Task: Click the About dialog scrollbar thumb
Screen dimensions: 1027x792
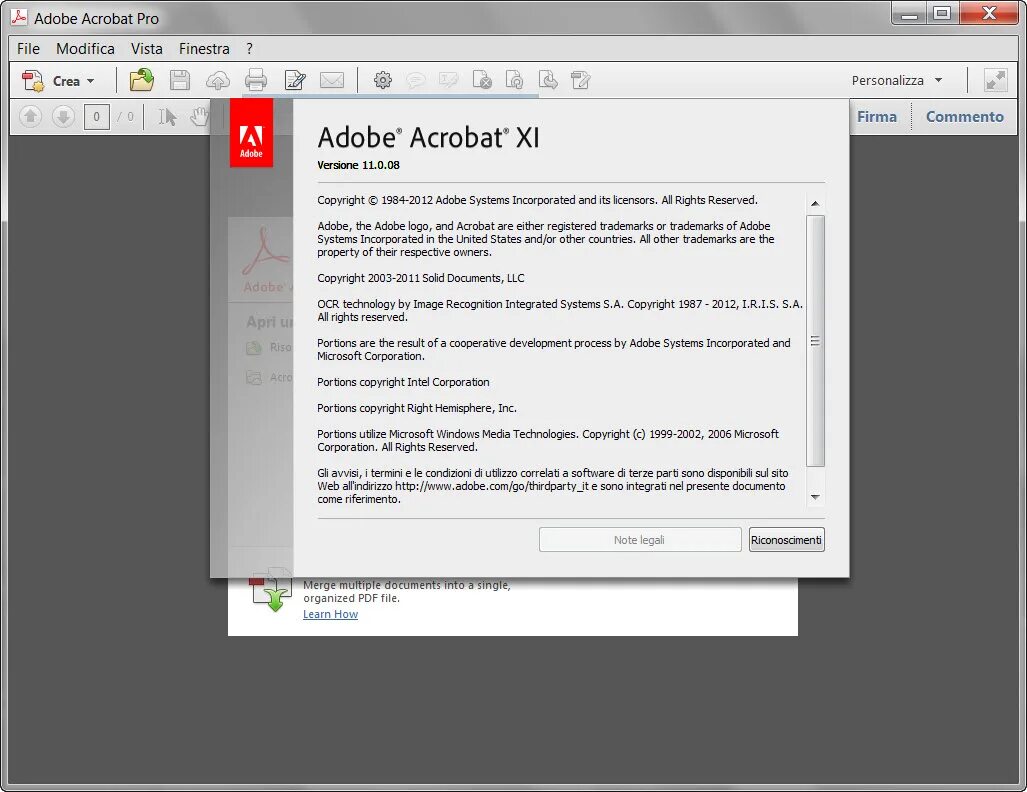Action: coord(815,341)
